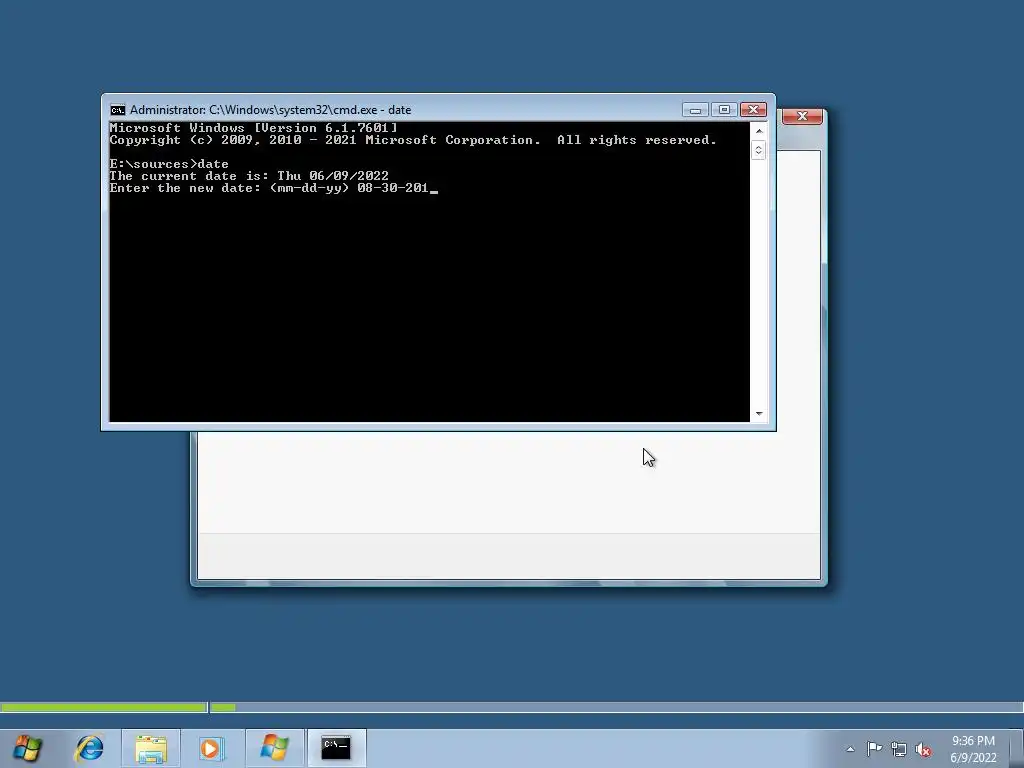Show hidden system tray icons arrow
This screenshot has width=1024, height=768.
pos(850,749)
